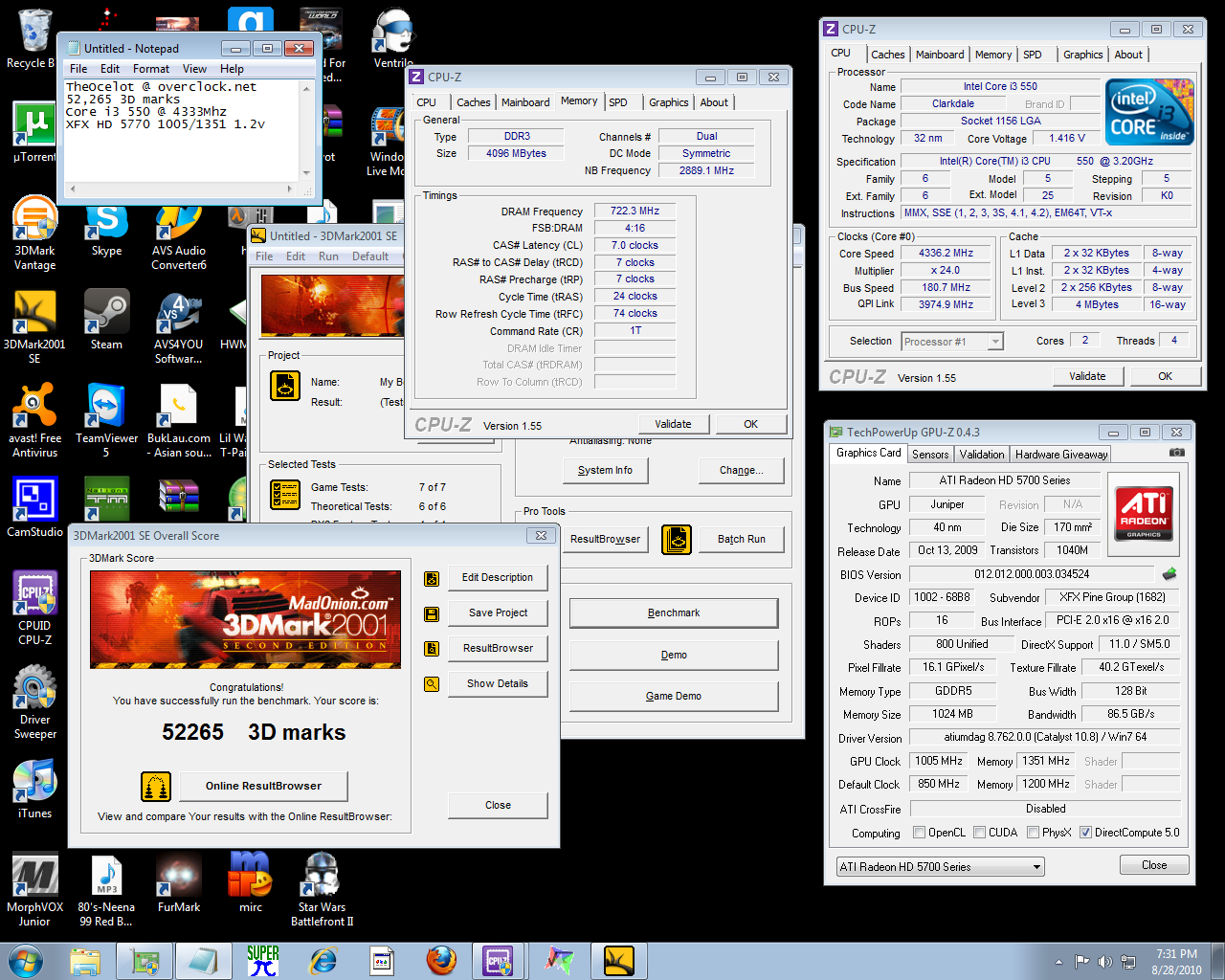The image size is (1225, 980).
Task: Click the Online ResultBrowser button
Action: point(263,786)
